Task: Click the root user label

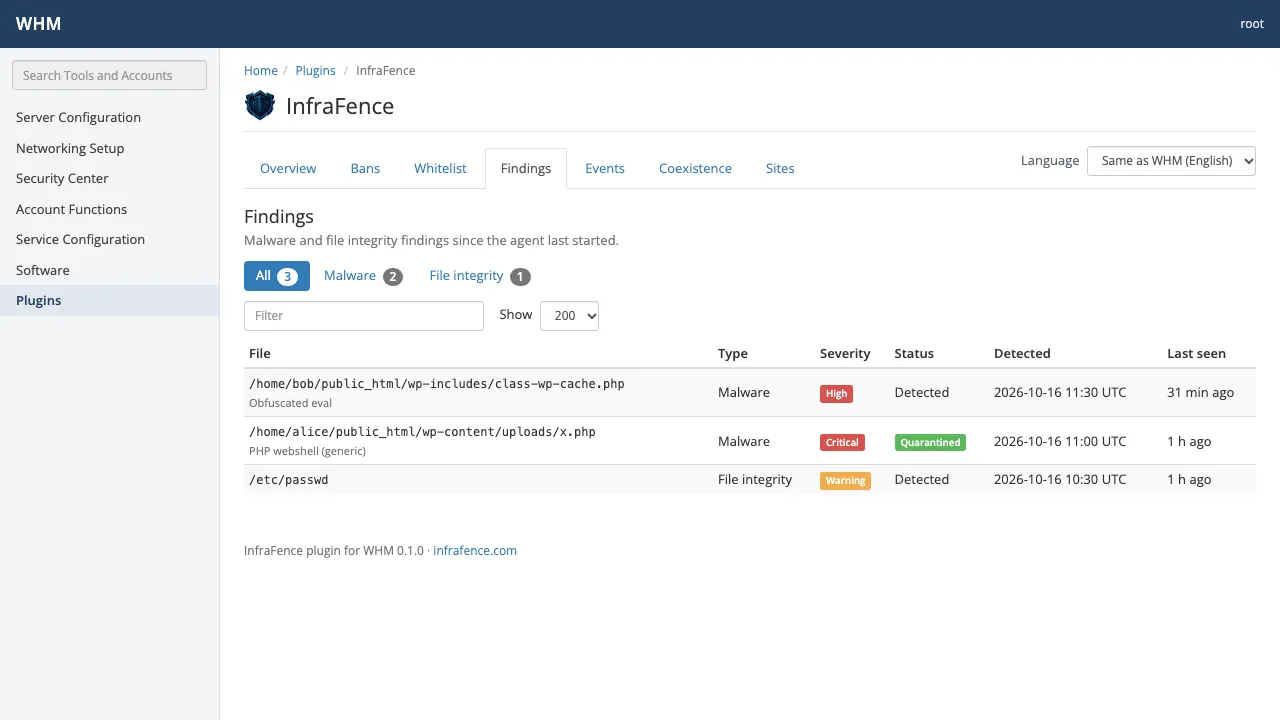Action: click(x=1252, y=24)
